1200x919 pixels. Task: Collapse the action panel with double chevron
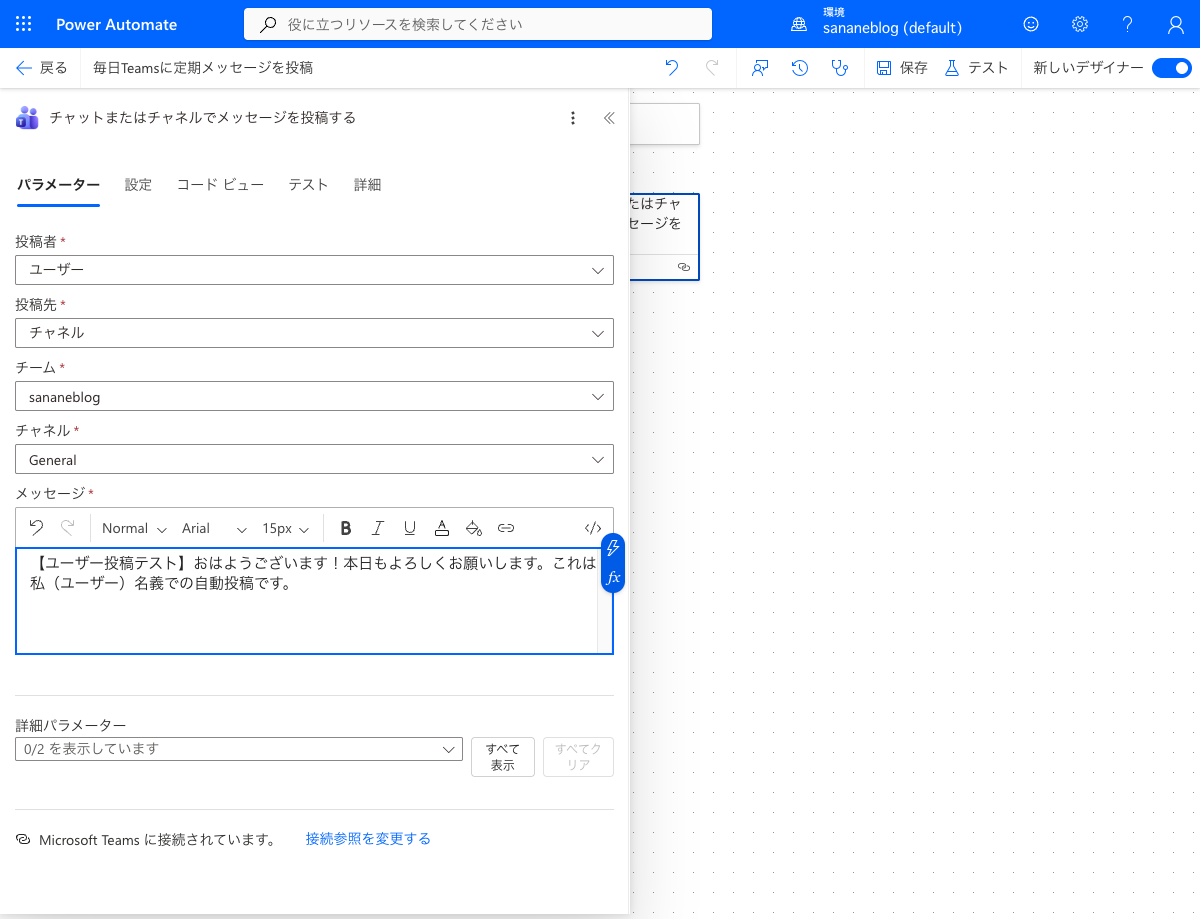609,118
